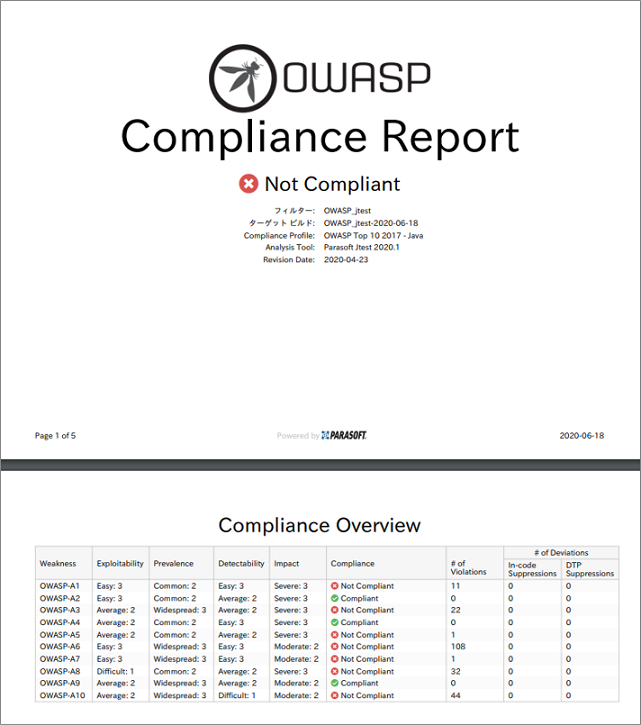Click the footer date 2020-06-18

tap(582, 436)
